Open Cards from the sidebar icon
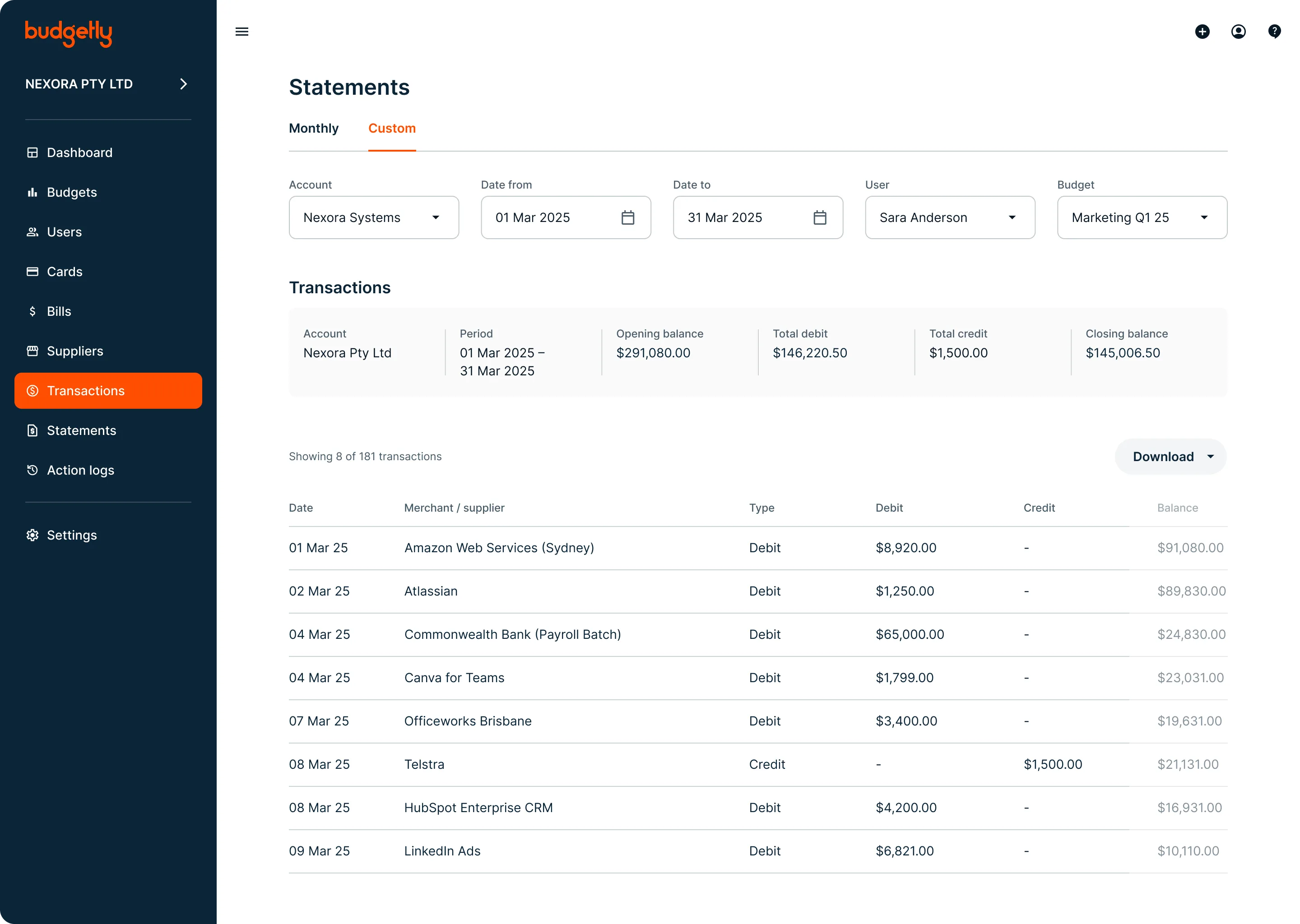 coord(32,272)
